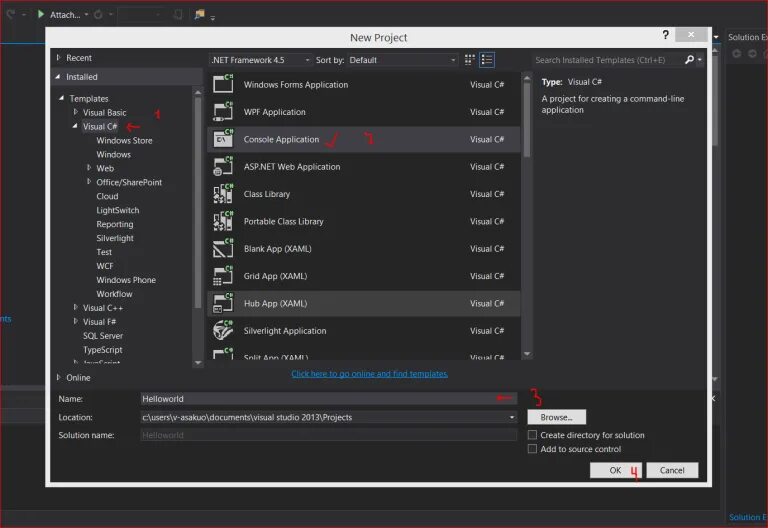
Task: Expand the Recent section
Action: point(58,58)
